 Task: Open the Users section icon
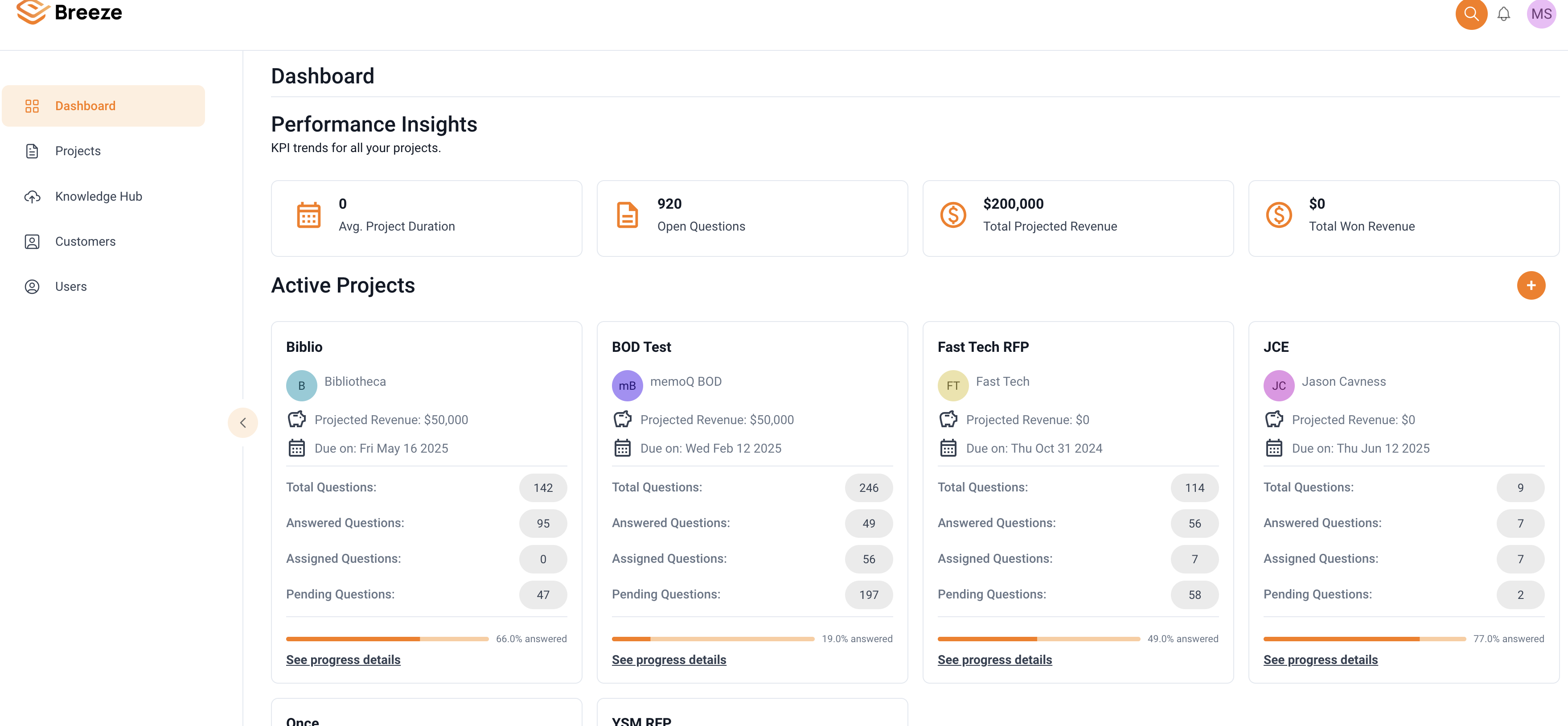pyautogui.click(x=32, y=286)
